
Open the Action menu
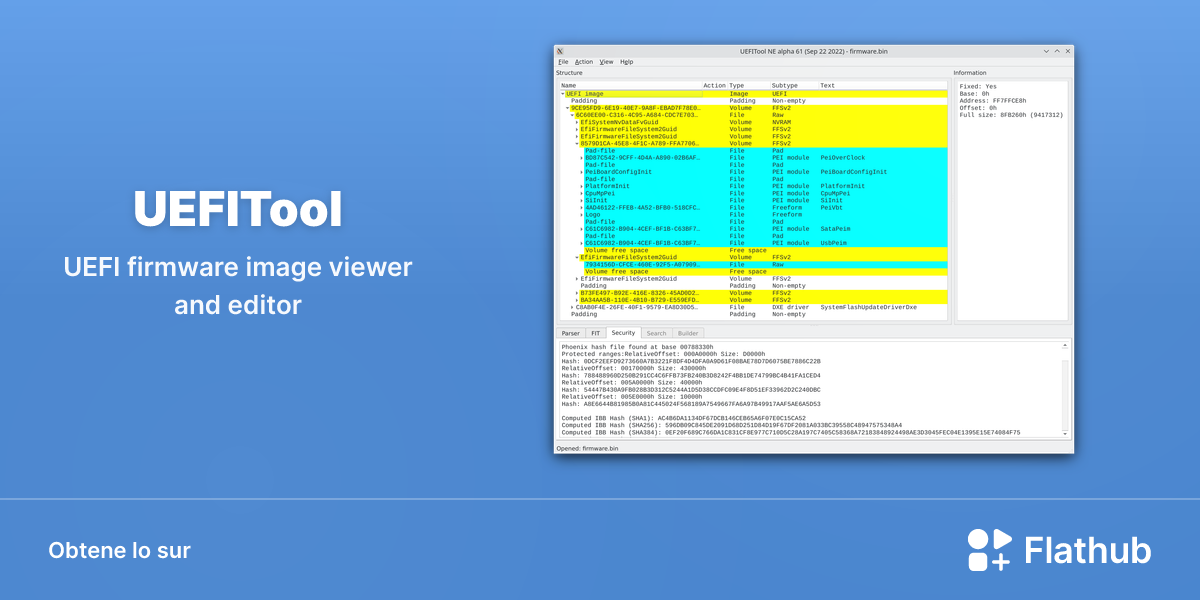pyautogui.click(x=584, y=62)
